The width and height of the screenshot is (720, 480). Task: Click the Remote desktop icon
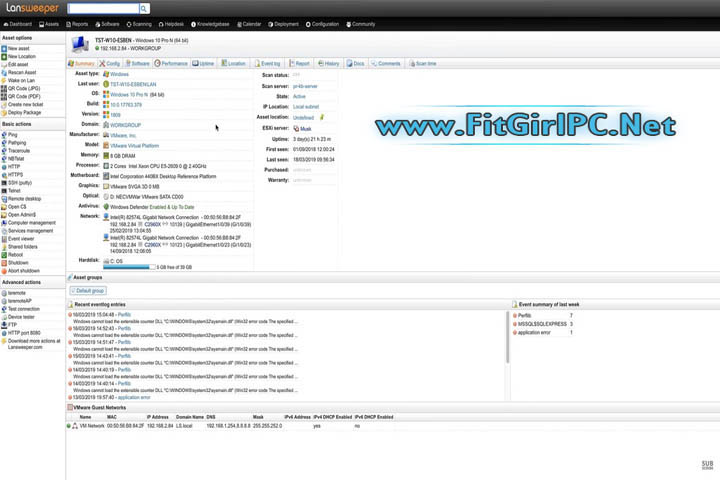(x=4, y=198)
